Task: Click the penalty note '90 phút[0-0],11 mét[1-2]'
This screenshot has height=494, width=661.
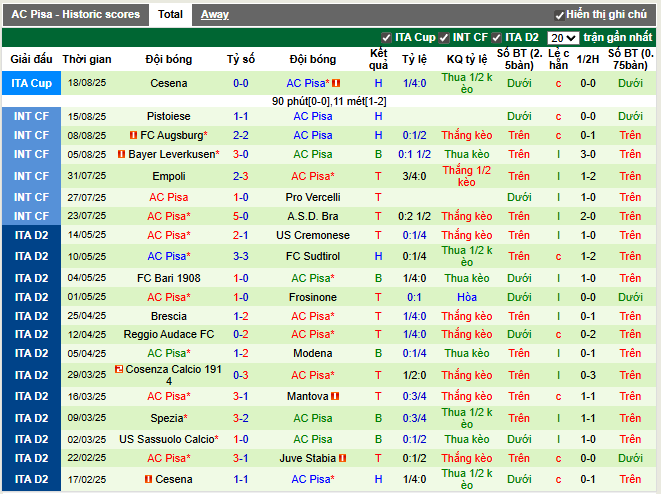Action: click(x=329, y=101)
